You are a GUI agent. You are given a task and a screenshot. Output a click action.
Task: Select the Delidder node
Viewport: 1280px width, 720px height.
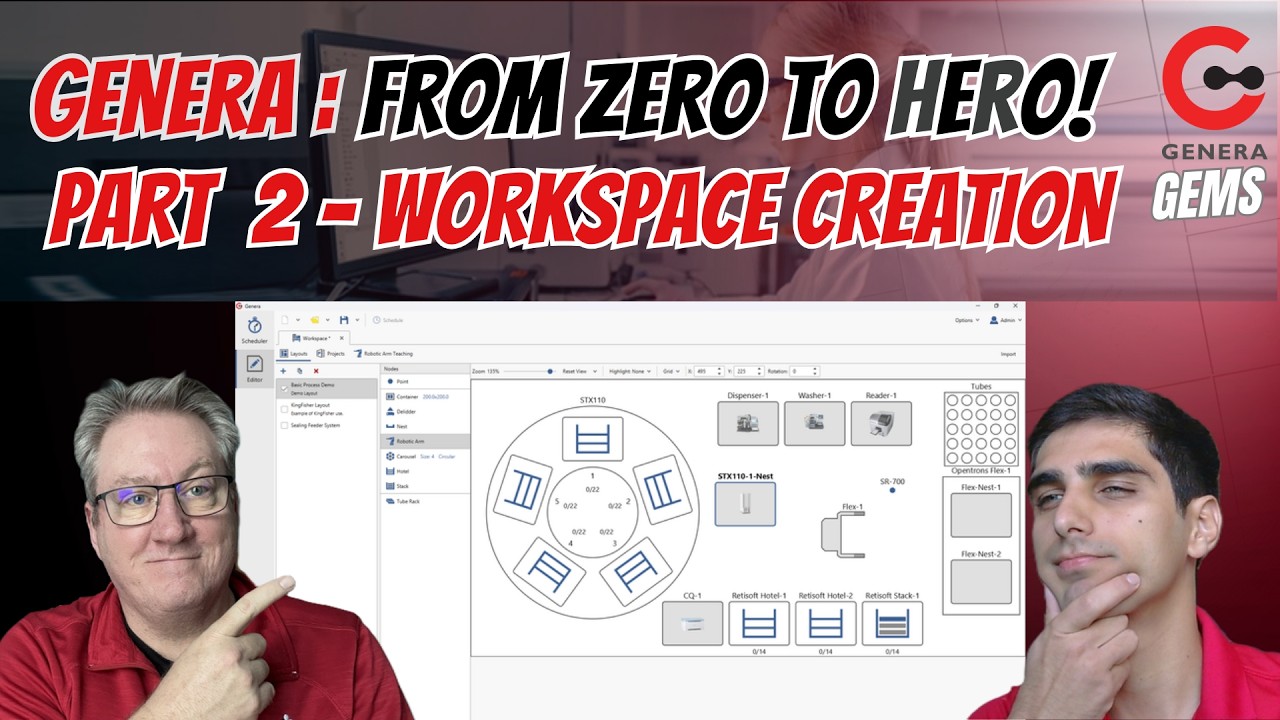pos(425,411)
